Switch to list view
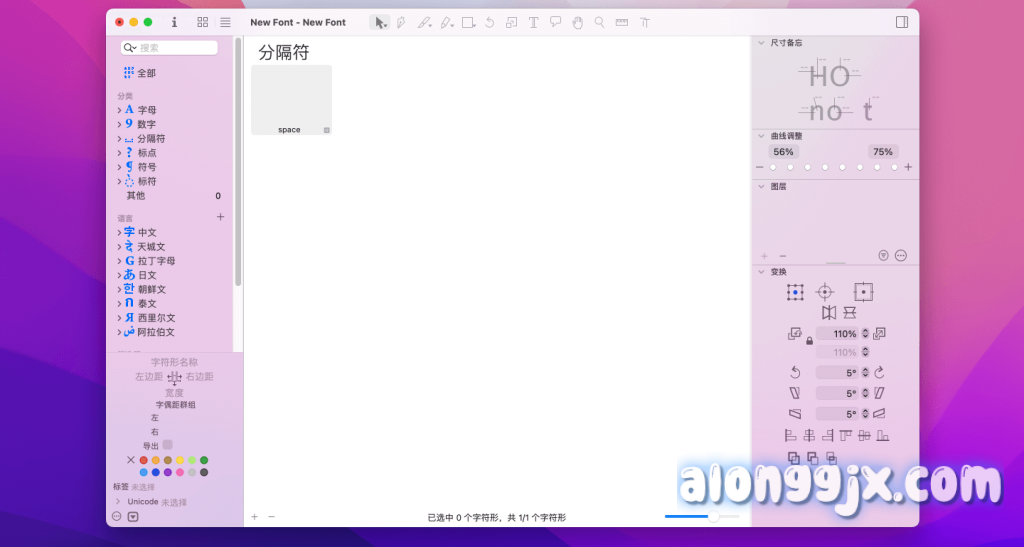Viewport: 1024px width, 547px height. (225, 22)
